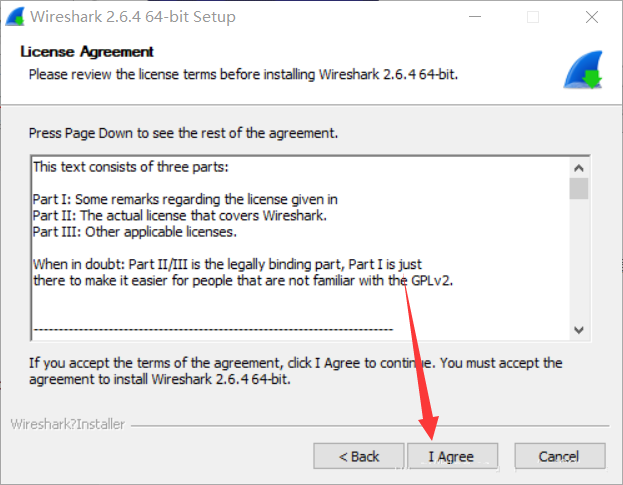Click the license text scroll down arrow
This screenshot has width=623, height=485.
tap(578, 330)
